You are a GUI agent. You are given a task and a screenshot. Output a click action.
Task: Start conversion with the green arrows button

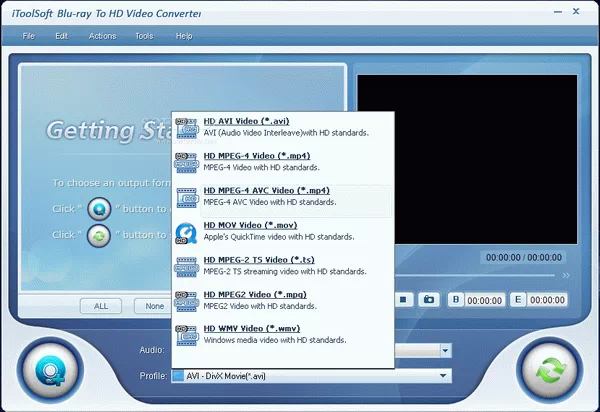pos(550,370)
